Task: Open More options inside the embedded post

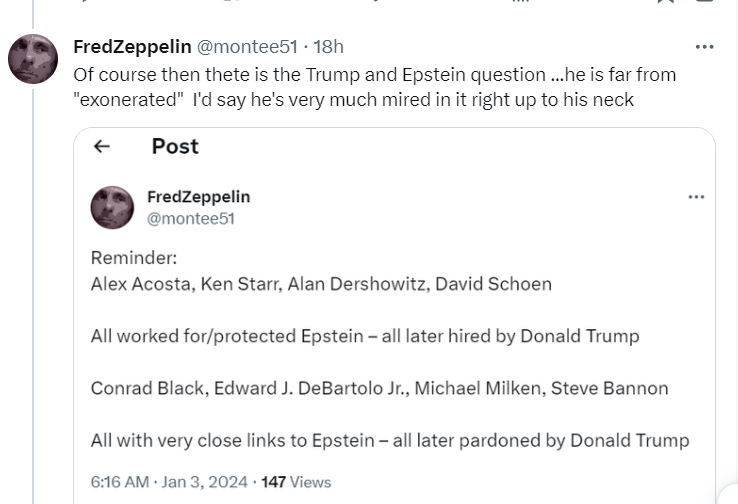Action: tap(696, 197)
